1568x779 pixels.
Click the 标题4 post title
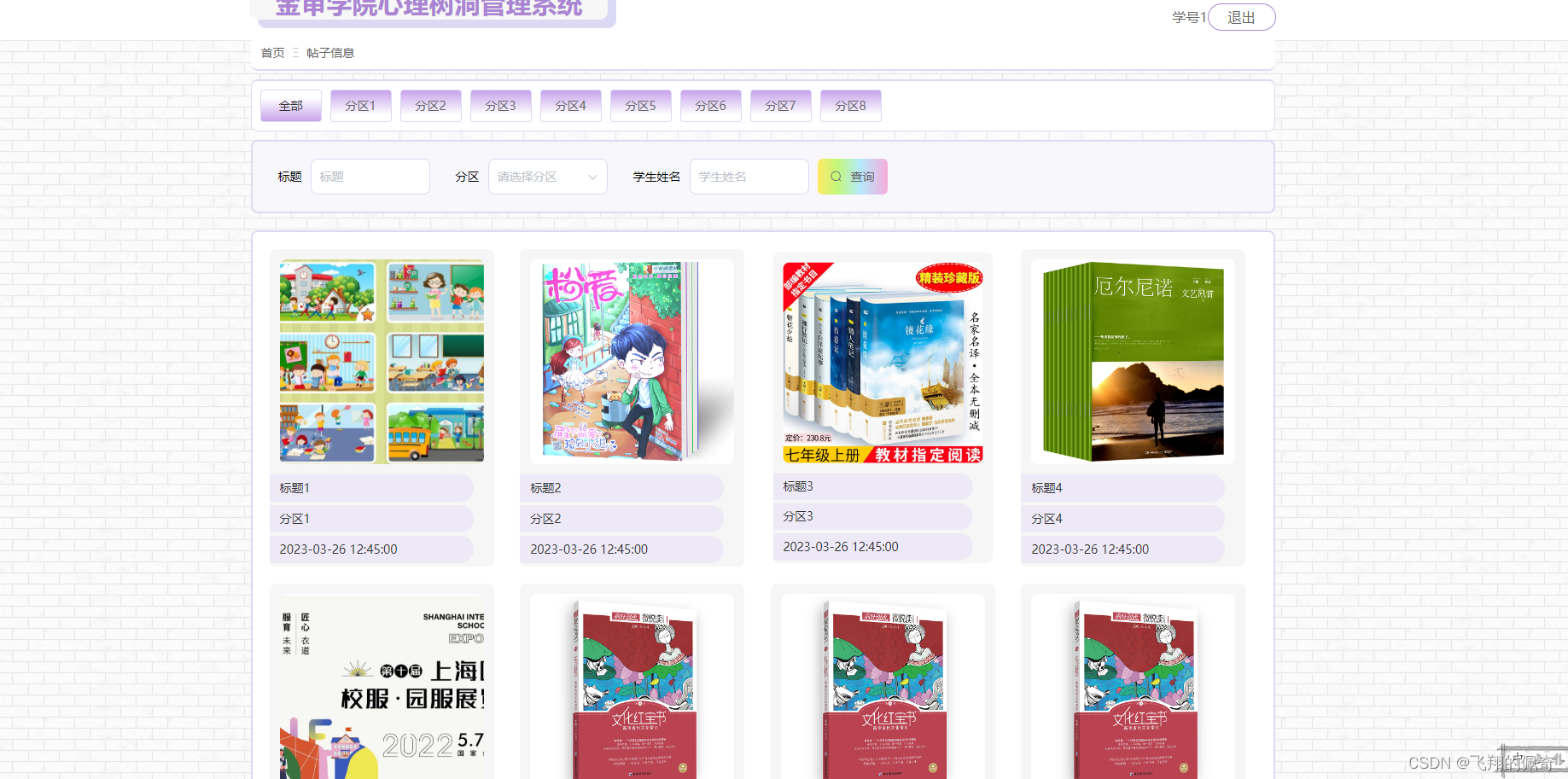click(x=1046, y=488)
